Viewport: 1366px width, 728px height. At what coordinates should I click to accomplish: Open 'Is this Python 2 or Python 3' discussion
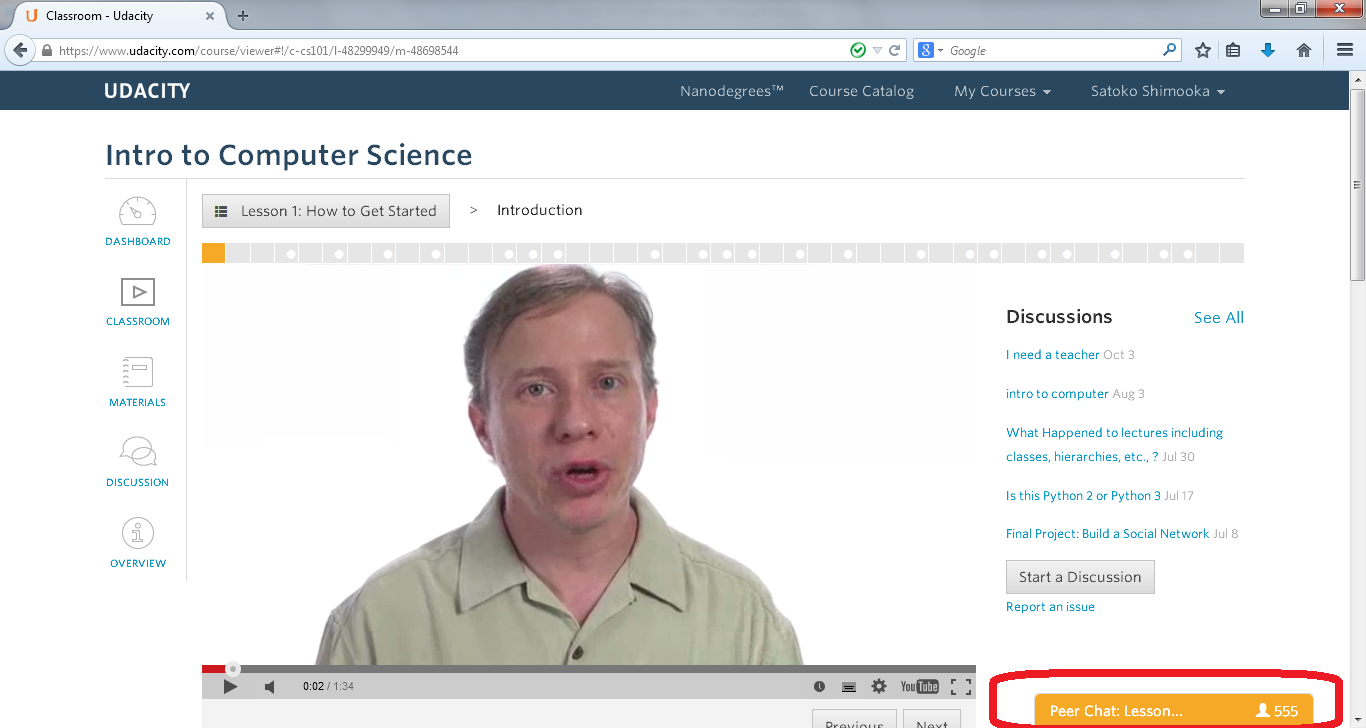pyautogui.click(x=1083, y=496)
